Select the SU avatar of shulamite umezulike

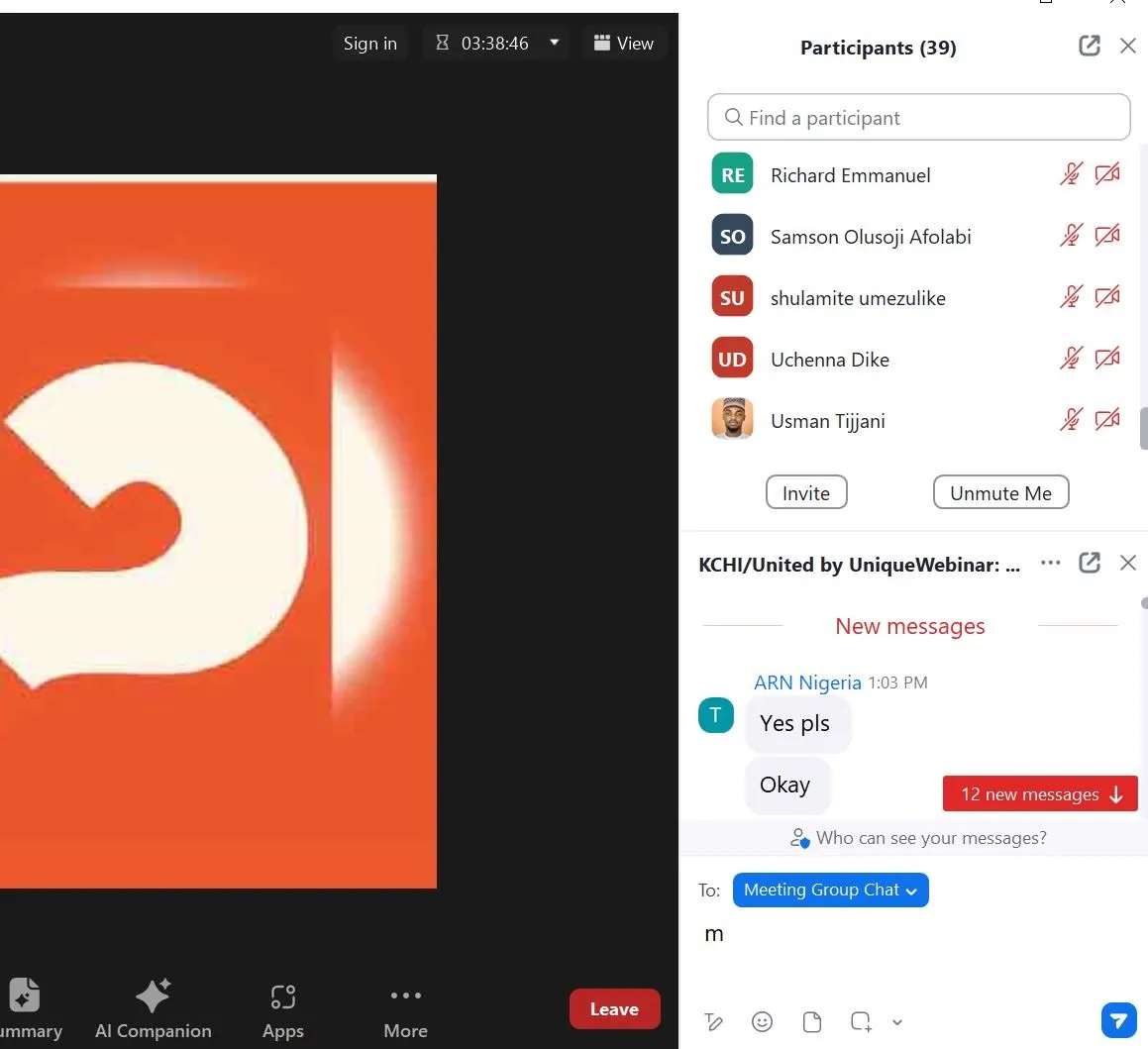pos(732,296)
